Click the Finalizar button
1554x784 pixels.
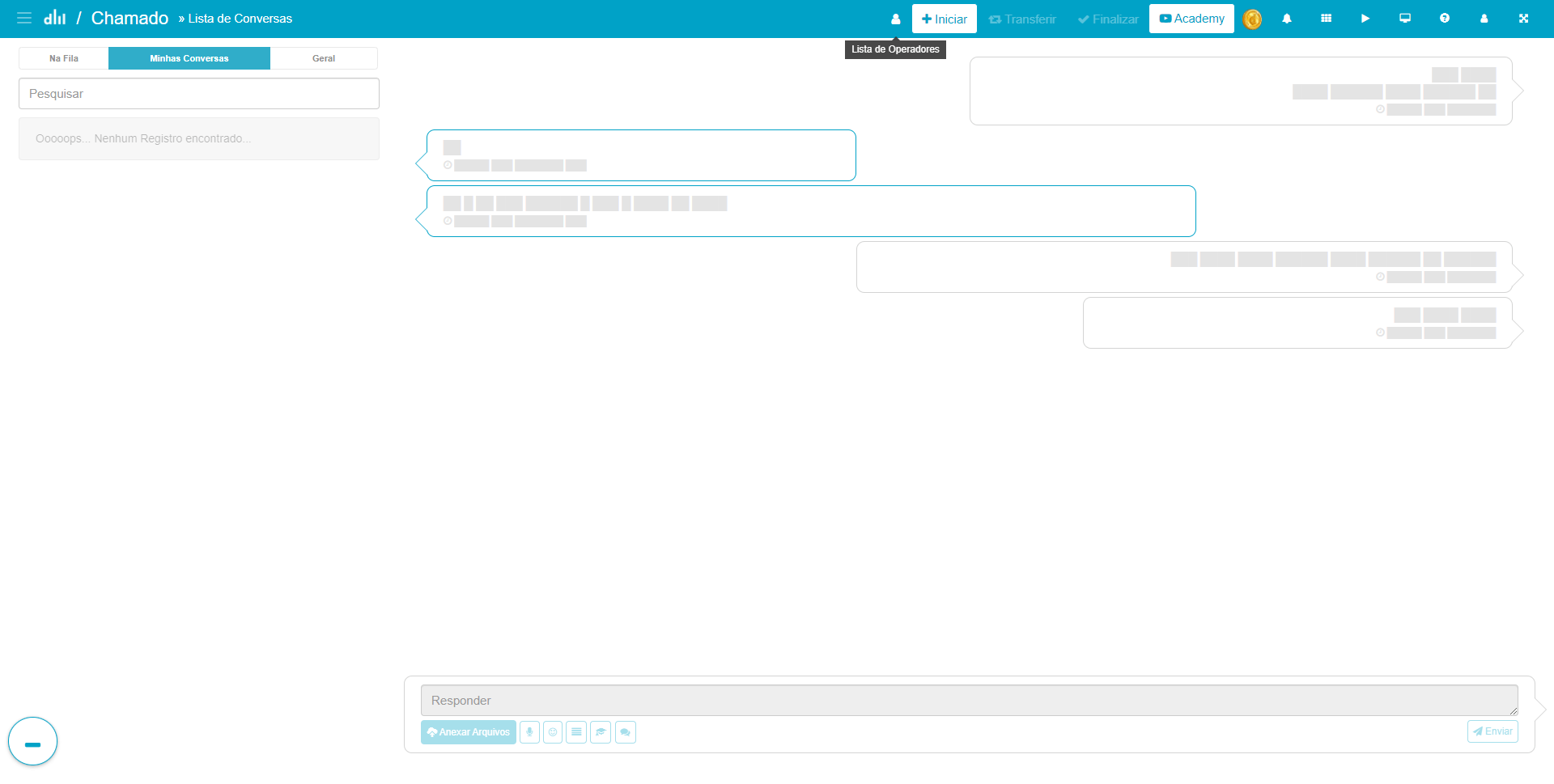(x=1108, y=19)
